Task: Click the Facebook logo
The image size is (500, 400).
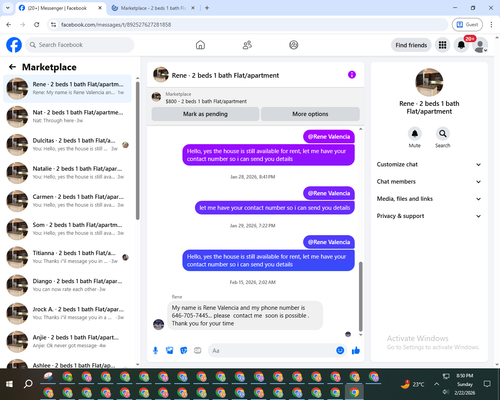Action: (x=14, y=45)
